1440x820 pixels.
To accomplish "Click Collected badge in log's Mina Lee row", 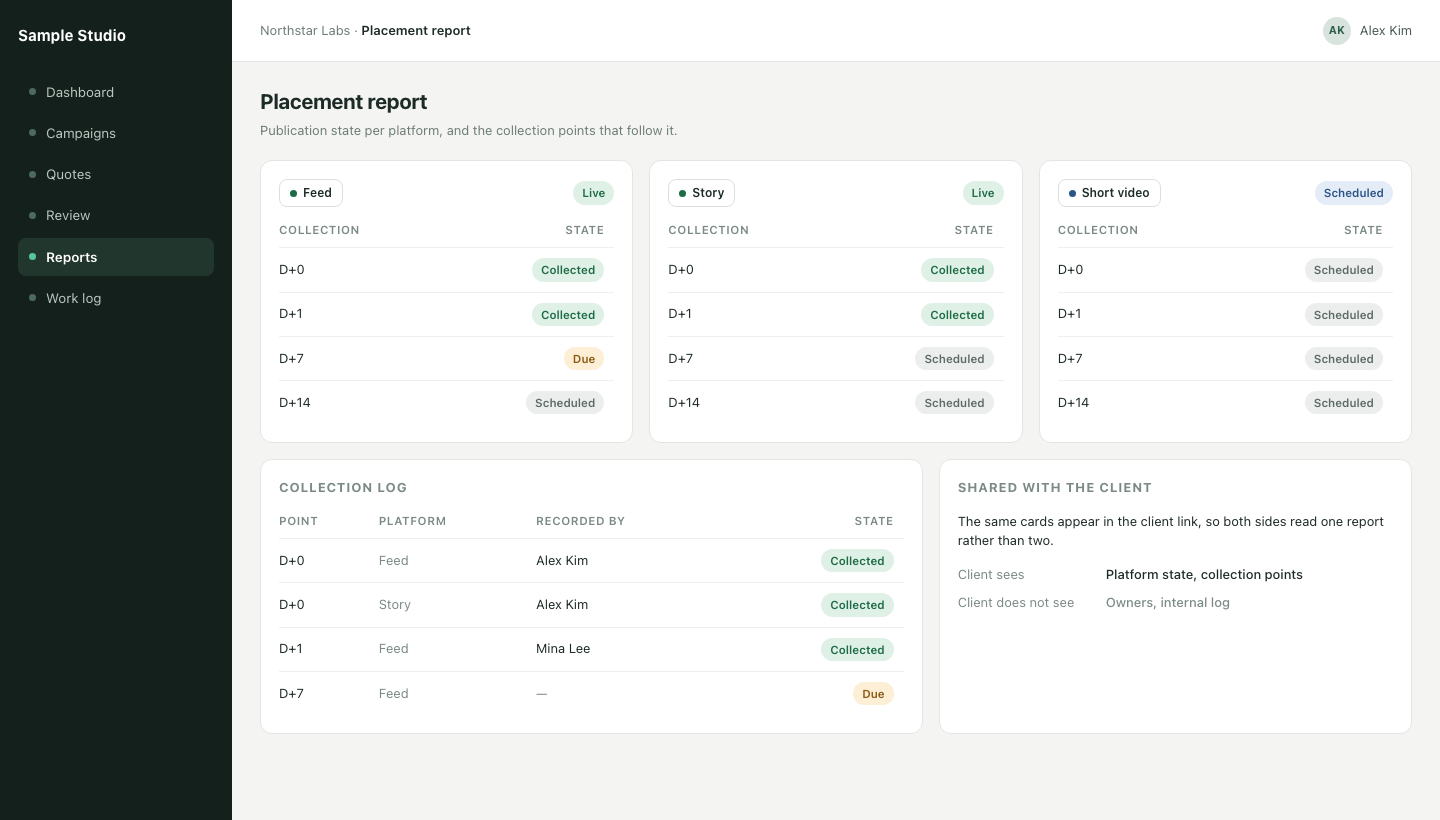I will (x=857, y=650).
